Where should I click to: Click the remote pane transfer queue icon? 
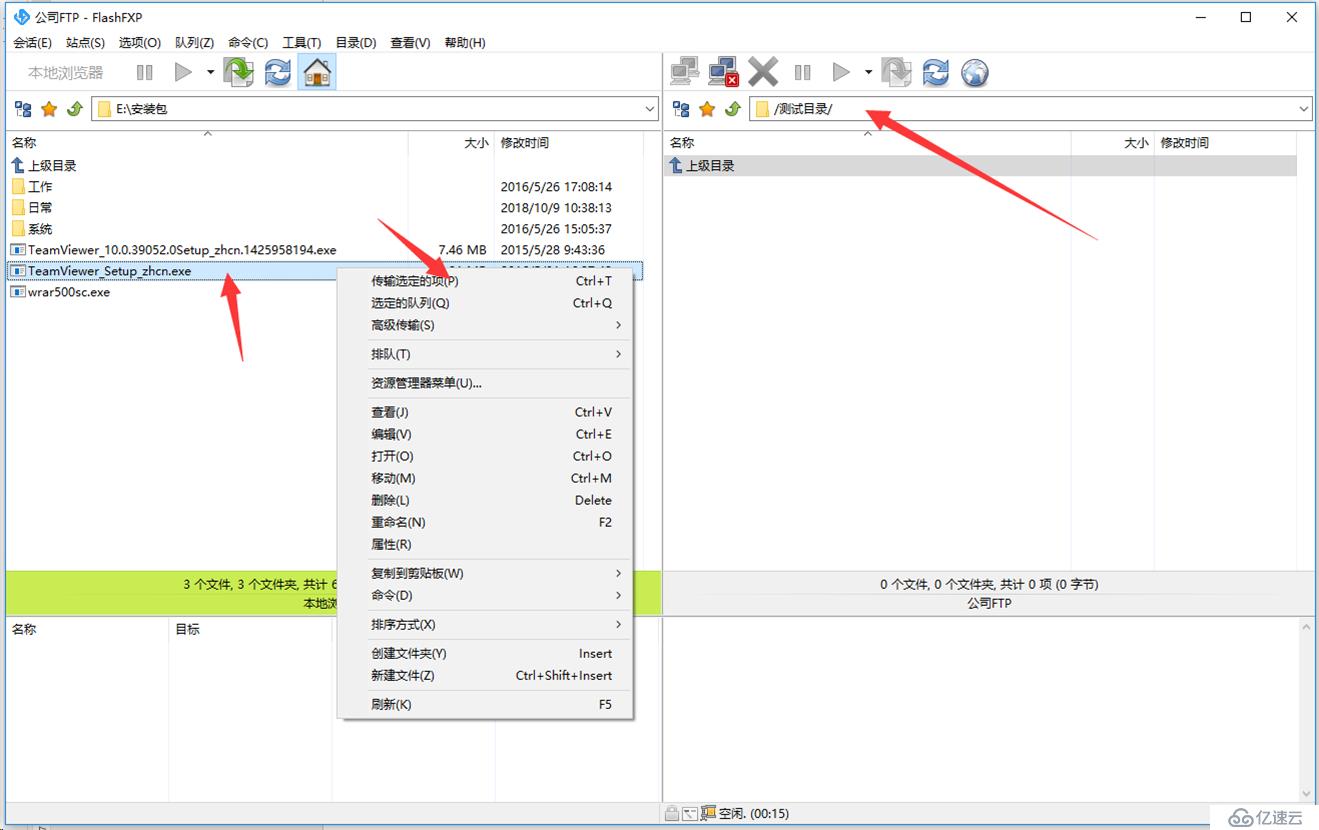(896, 72)
